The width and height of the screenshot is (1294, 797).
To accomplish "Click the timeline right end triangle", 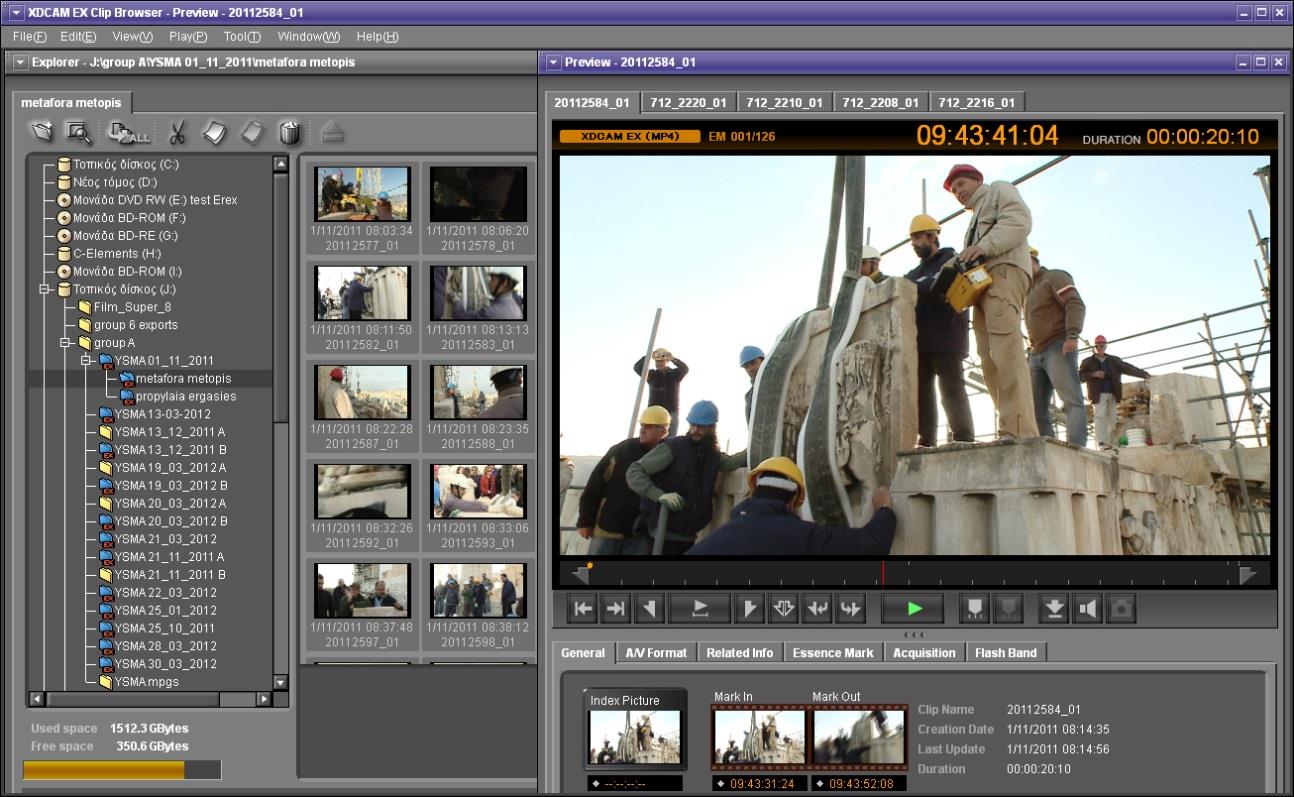I will click(1247, 575).
